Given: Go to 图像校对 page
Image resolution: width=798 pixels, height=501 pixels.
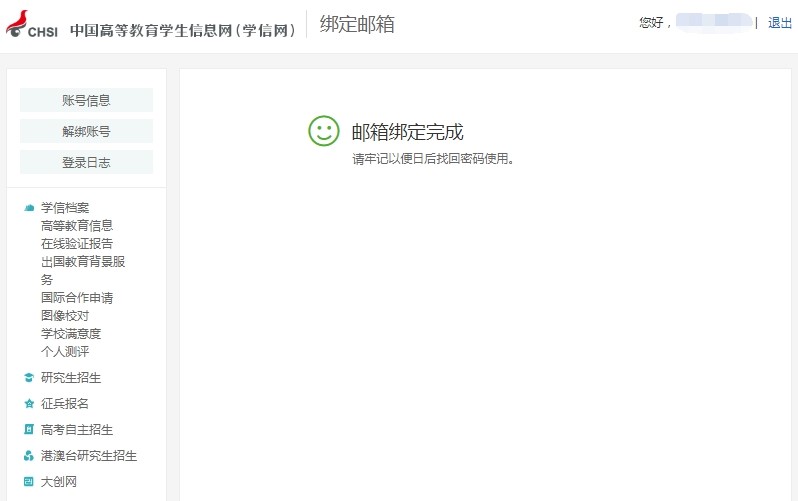Looking at the screenshot, I should 65,316.
